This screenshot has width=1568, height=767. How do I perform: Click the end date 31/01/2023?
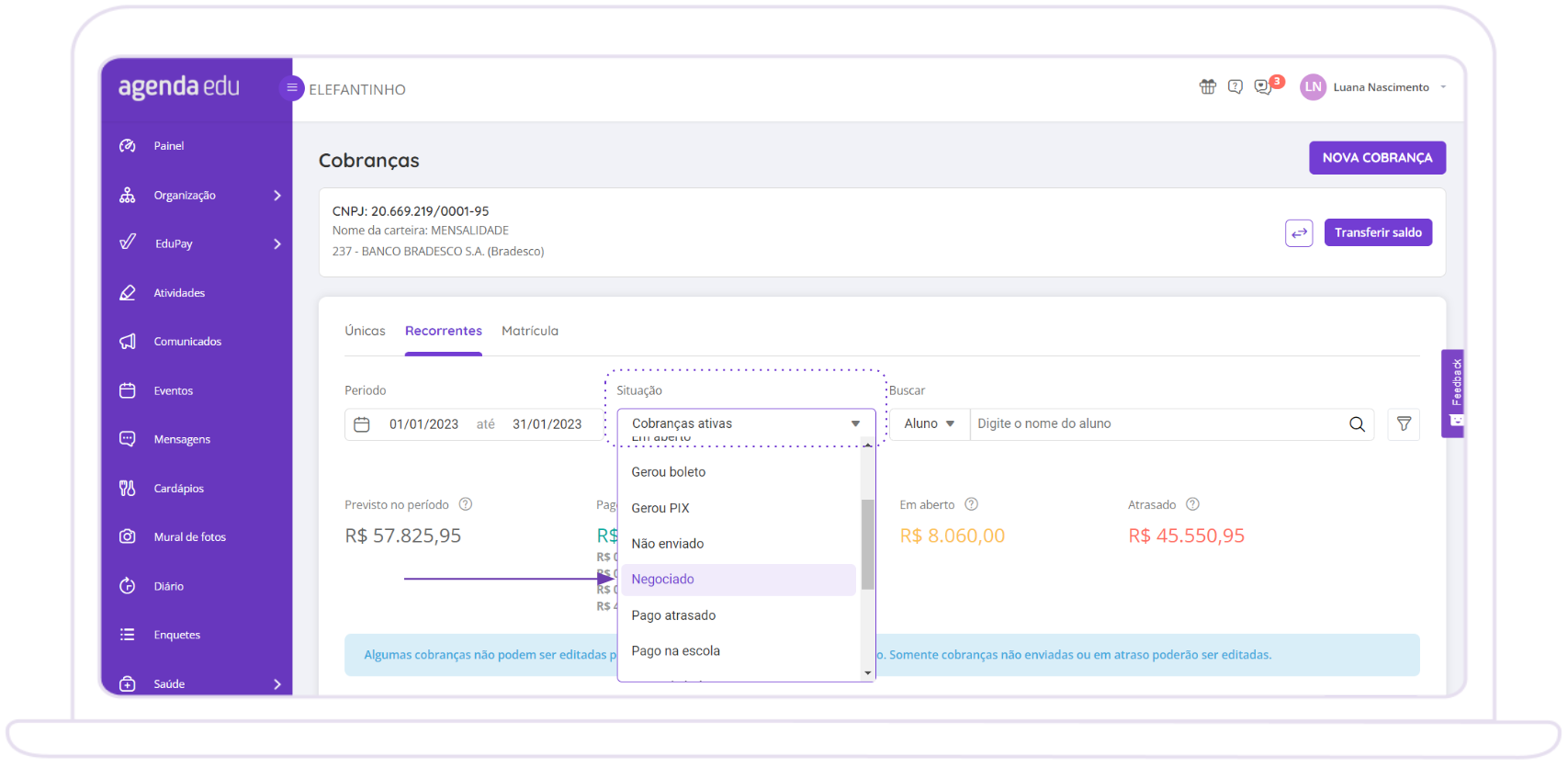(x=547, y=424)
